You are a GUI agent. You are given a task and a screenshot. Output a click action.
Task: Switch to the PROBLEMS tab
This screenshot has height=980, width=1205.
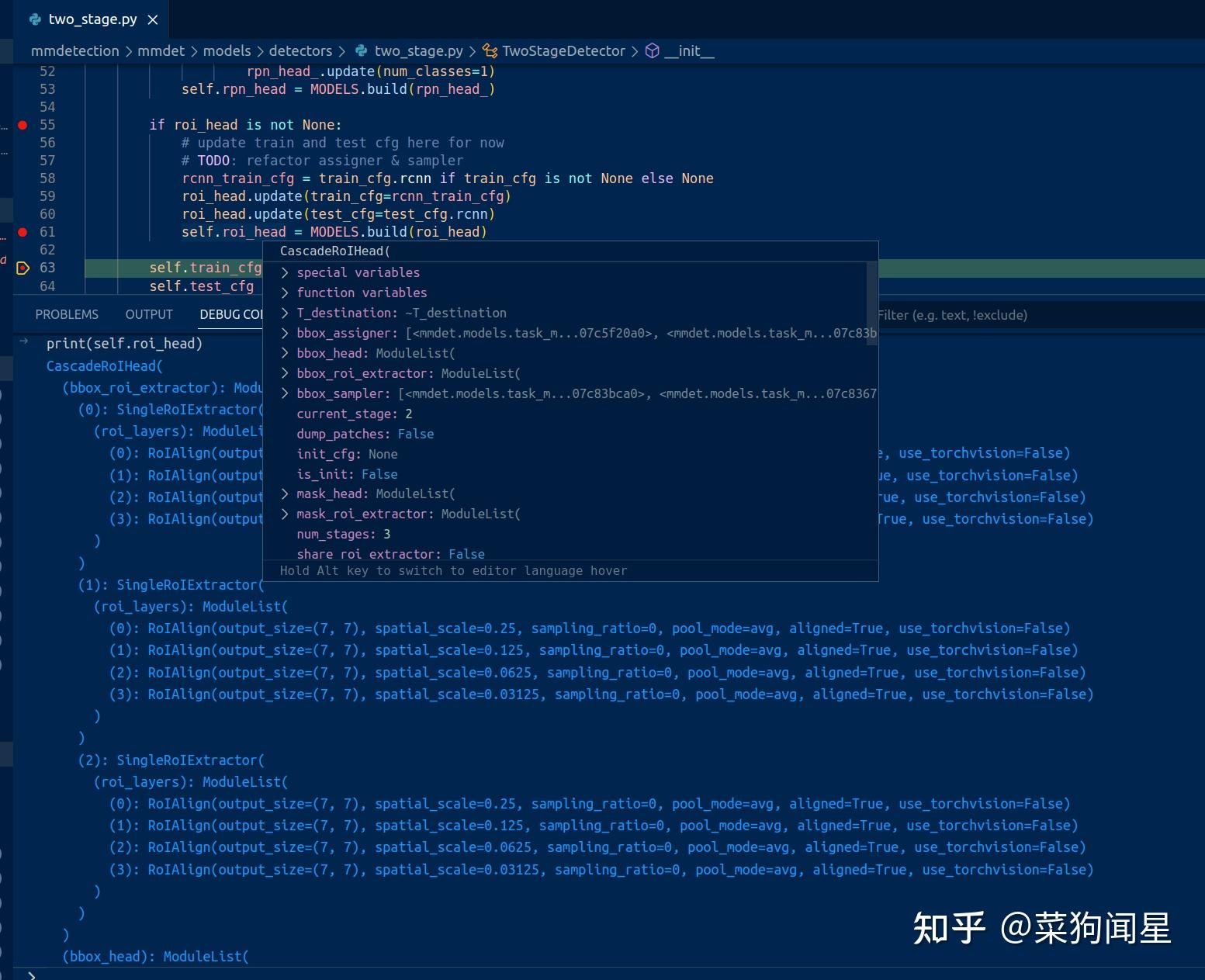67,314
